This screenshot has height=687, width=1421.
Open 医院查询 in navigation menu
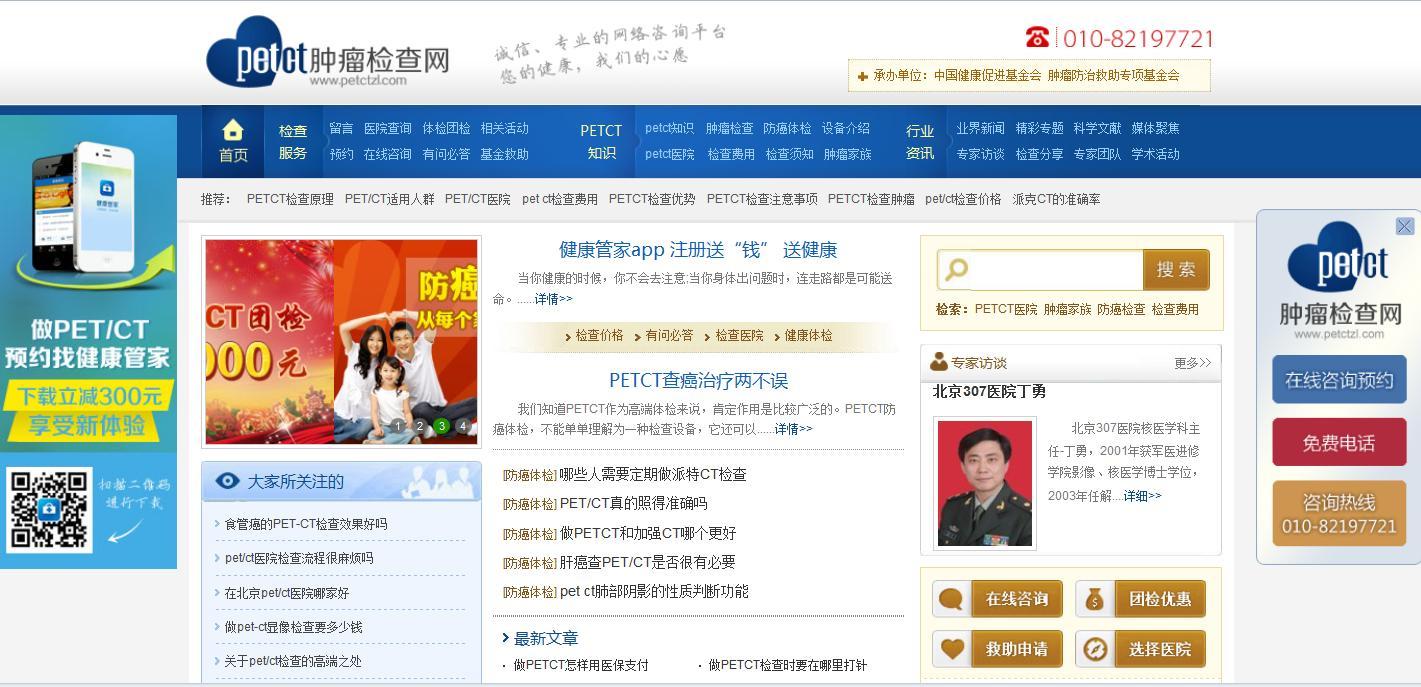click(x=388, y=128)
